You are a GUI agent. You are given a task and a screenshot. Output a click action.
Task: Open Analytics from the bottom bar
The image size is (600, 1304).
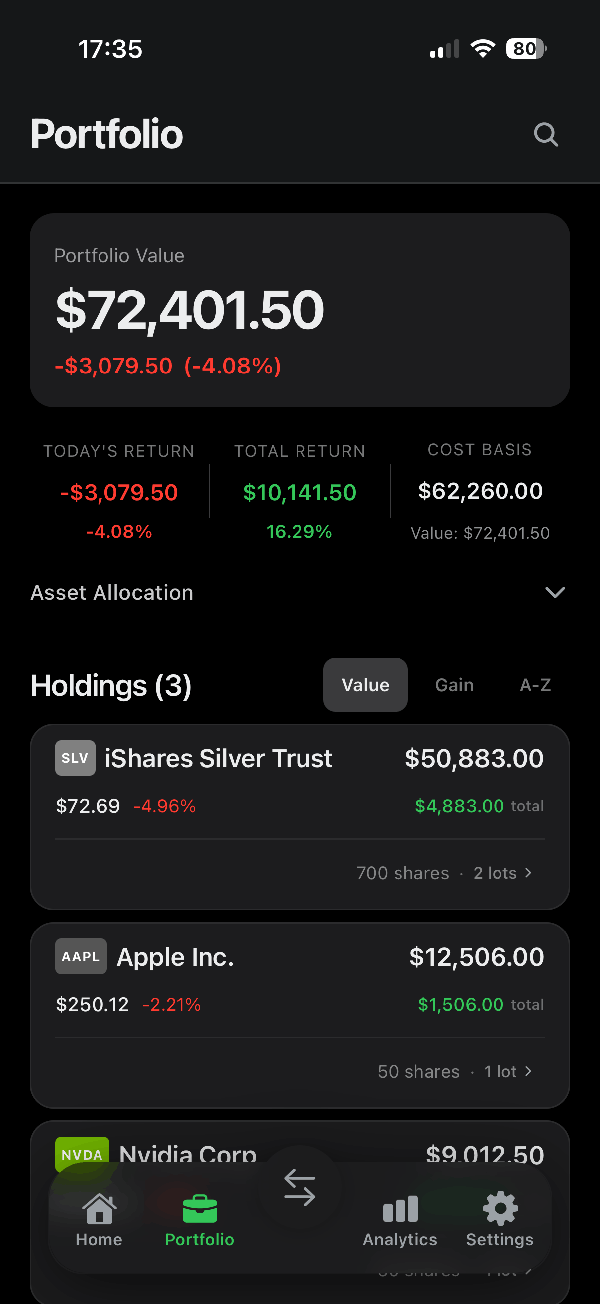399,1218
